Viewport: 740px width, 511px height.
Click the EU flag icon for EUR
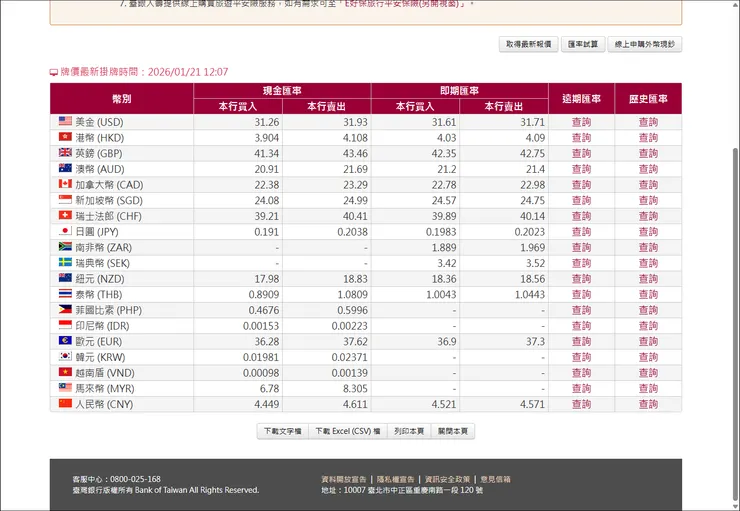pos(65,340)
